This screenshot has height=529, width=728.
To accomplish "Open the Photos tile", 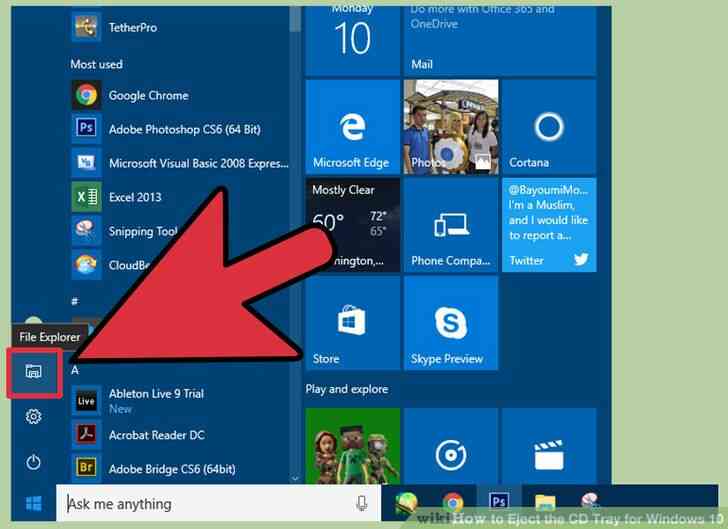I will click(x=451, y=127).
